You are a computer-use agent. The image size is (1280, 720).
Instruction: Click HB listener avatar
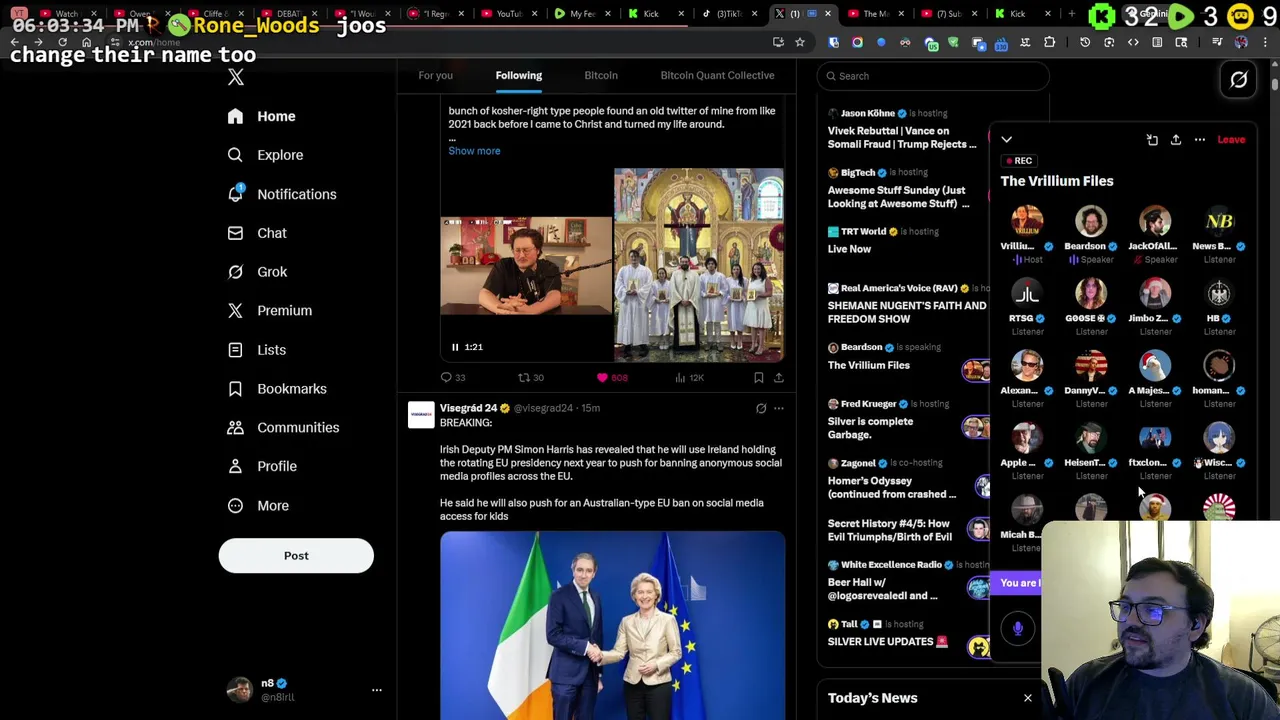1219,294
